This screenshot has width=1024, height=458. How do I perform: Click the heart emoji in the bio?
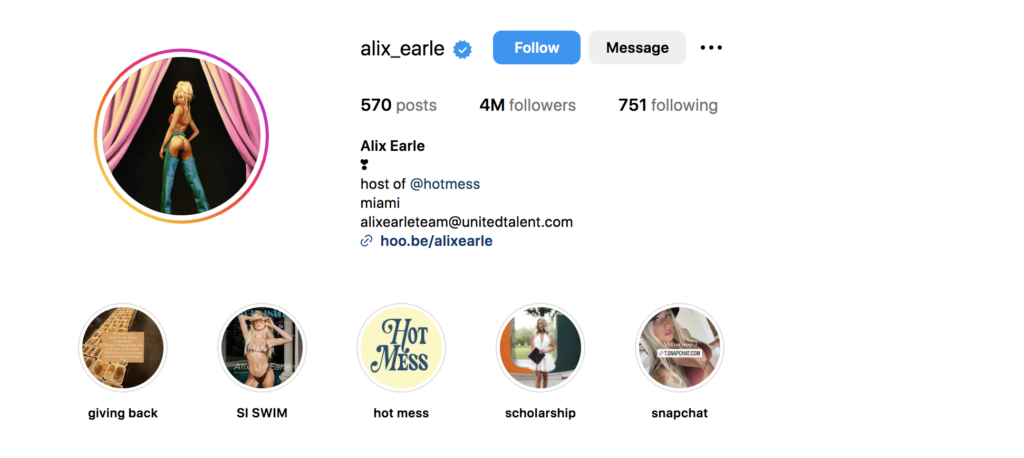coord(364,165)
